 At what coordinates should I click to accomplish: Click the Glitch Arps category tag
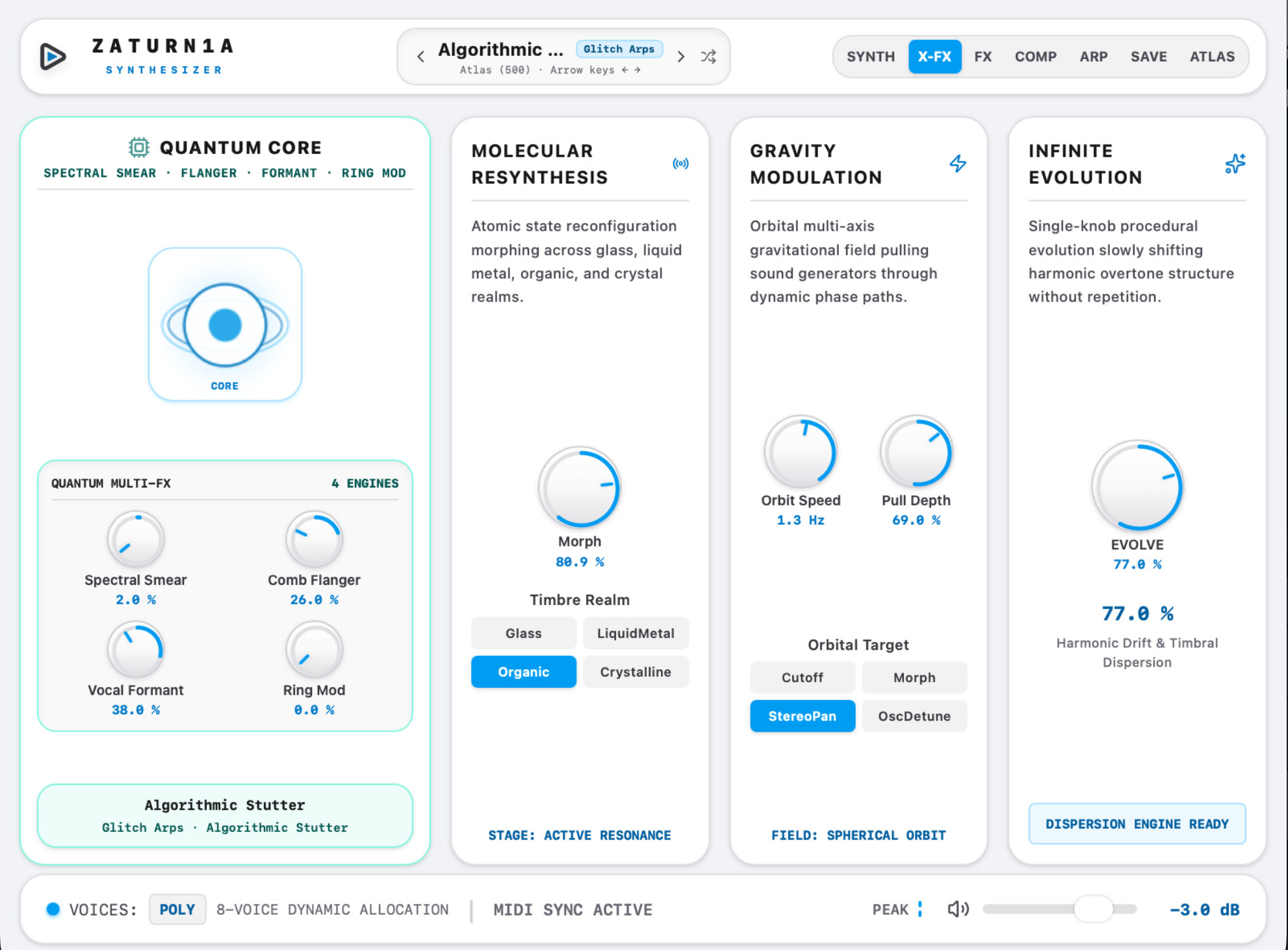pyautogui.click(x=619, y=49)
